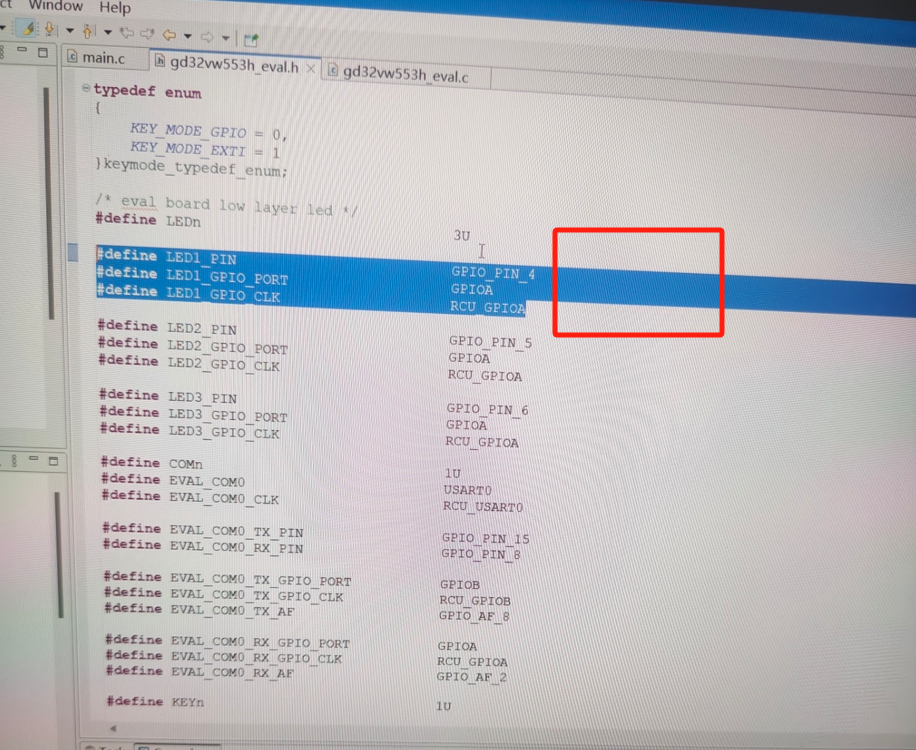Switch to the main.c editor tab
This screenshot has width=916, height=750.
pos(103,58)
